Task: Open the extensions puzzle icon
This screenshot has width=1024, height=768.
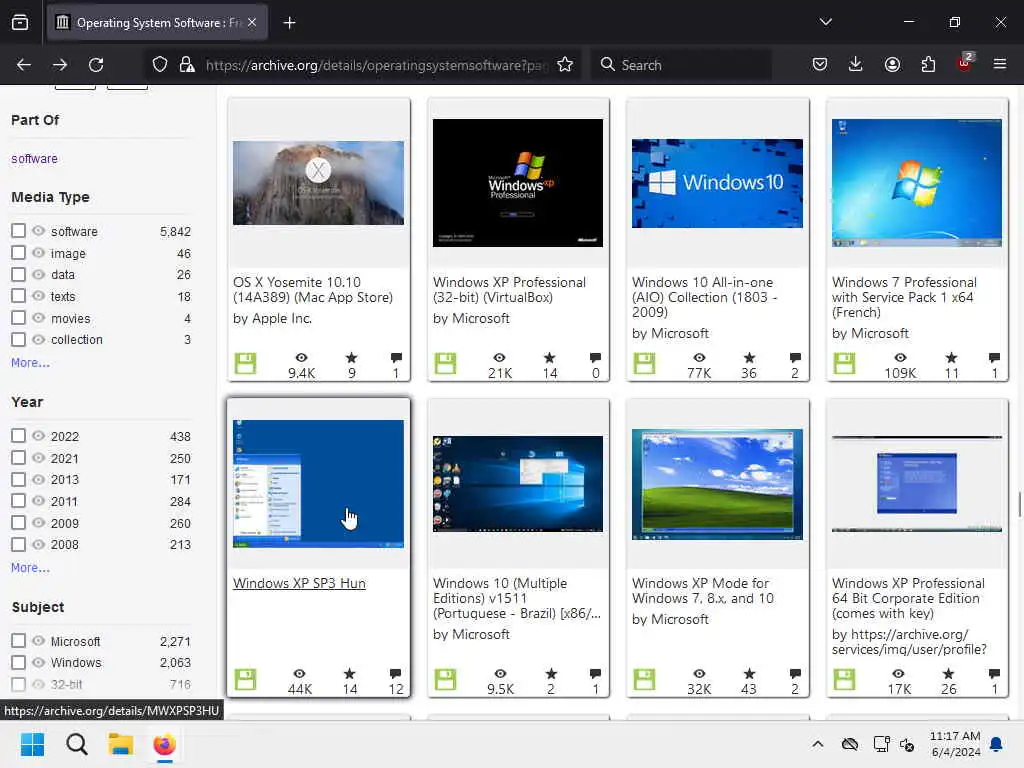Action: click(x=928, y=64)
